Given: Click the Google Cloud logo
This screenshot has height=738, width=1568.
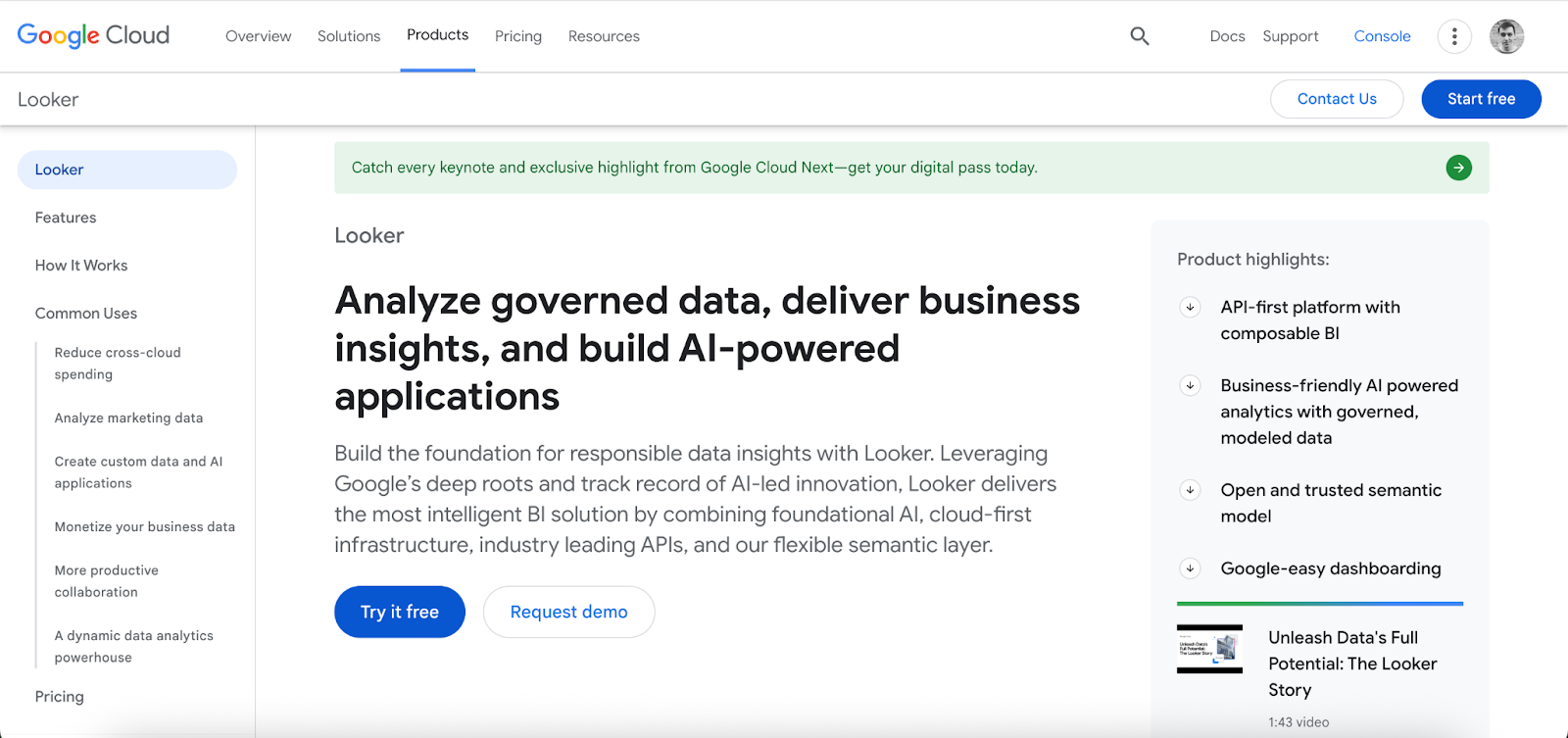Looking at the screenshot, I should pos(93,36).
